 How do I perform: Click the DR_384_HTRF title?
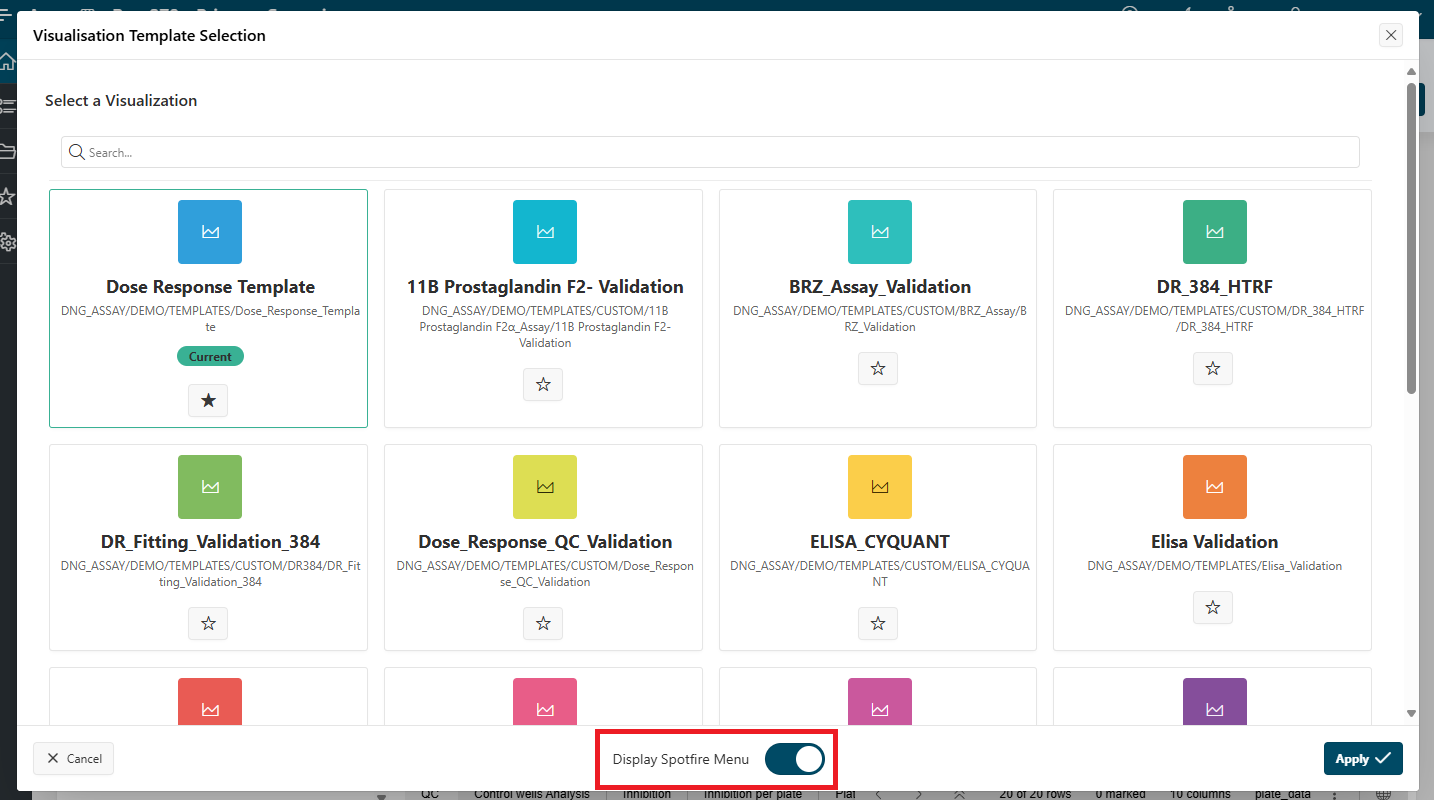1215,287
